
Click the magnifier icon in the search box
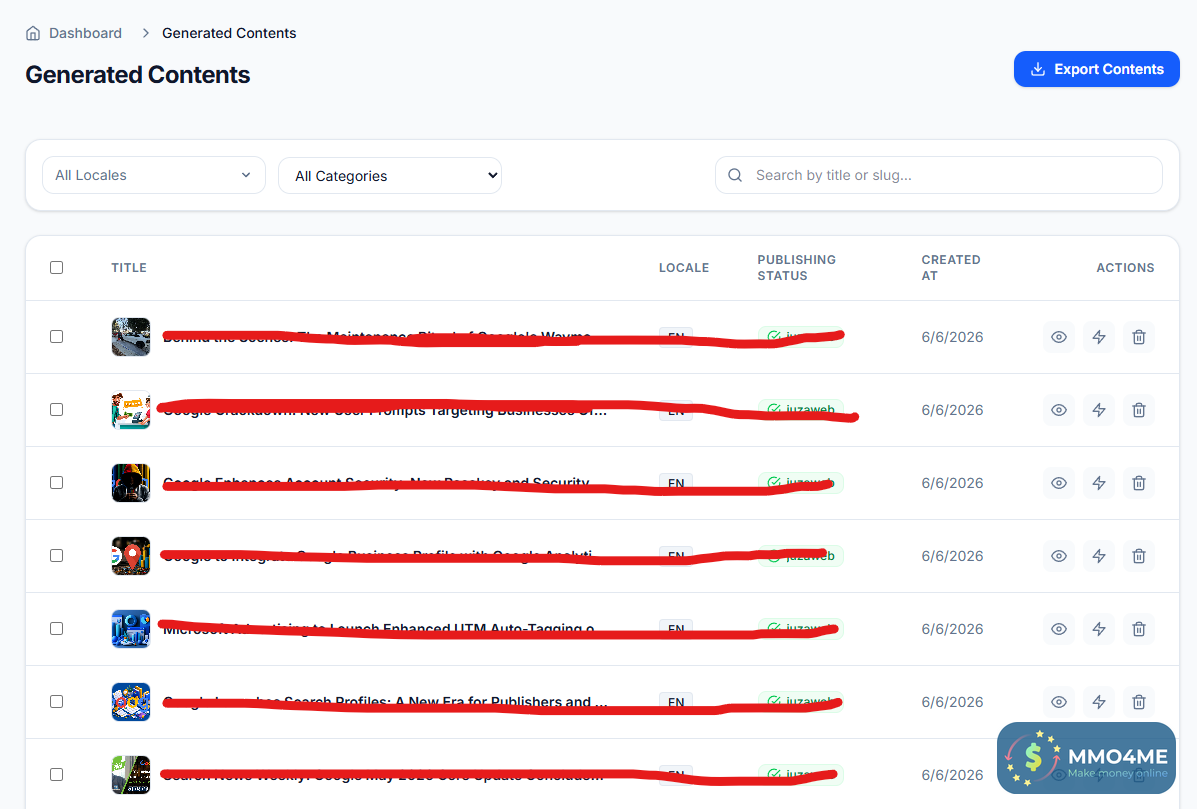735,175
